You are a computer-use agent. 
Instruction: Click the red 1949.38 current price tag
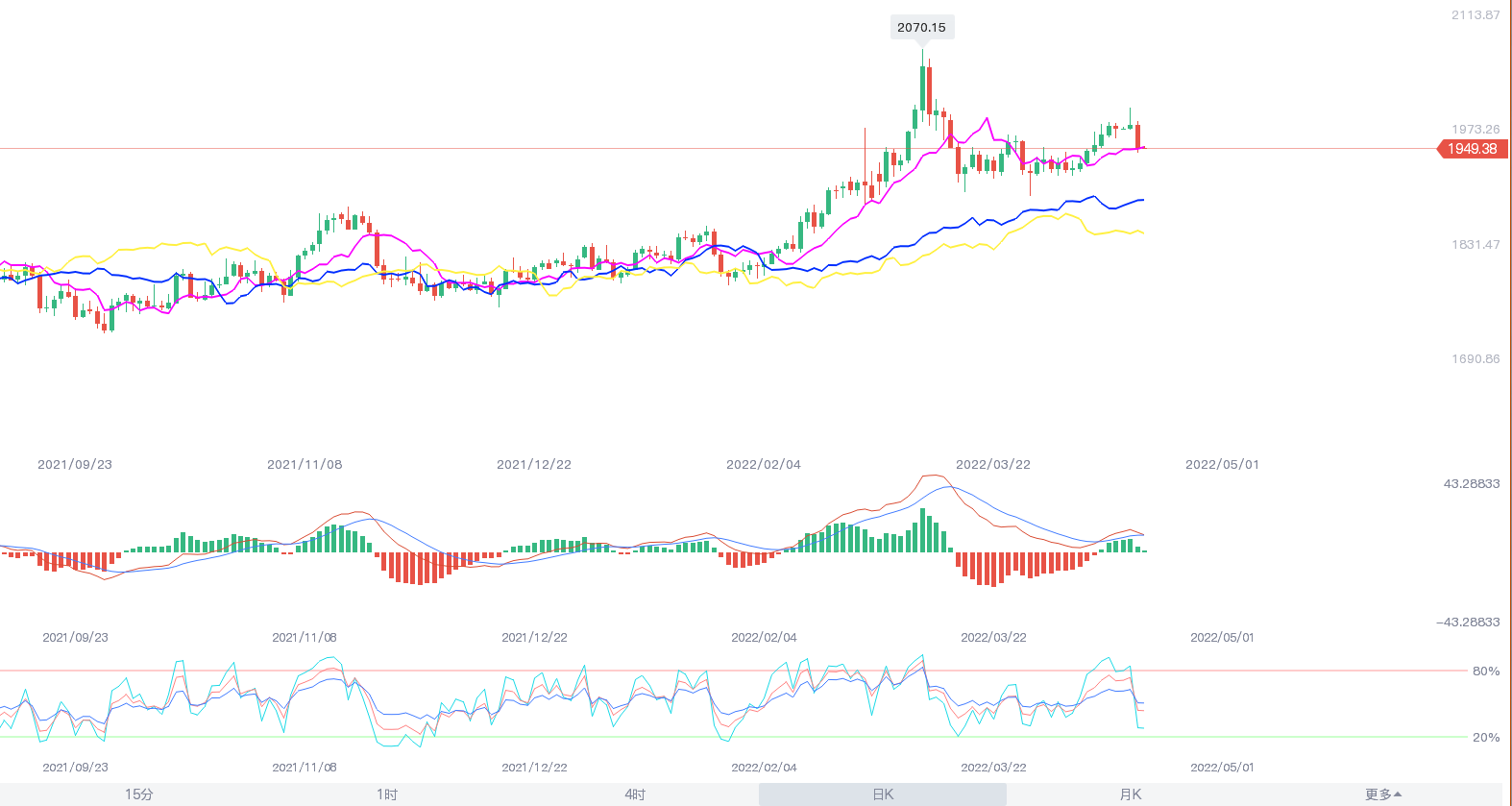tap(1472, 149)
